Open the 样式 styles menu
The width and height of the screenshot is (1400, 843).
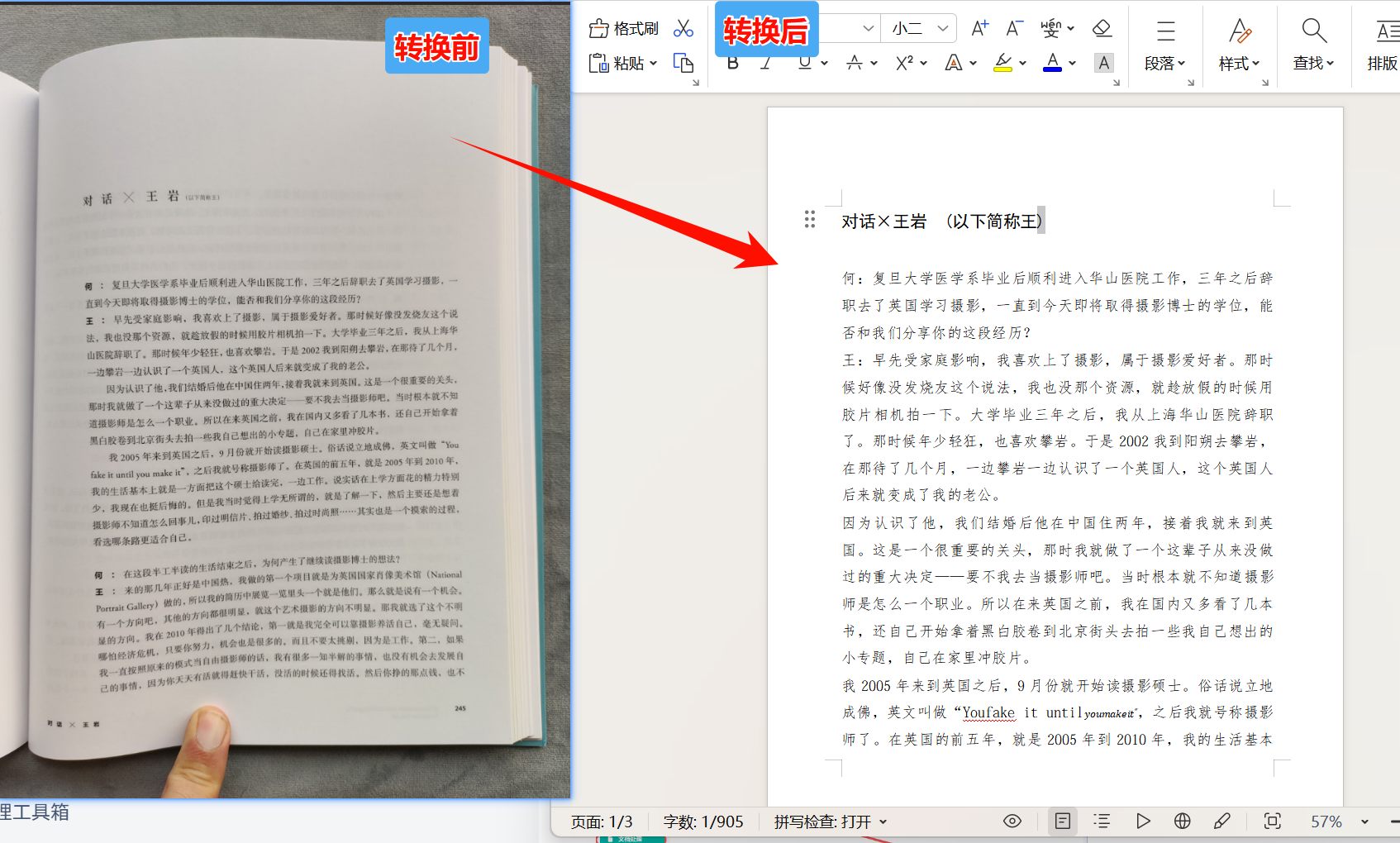coord(1239,45)
